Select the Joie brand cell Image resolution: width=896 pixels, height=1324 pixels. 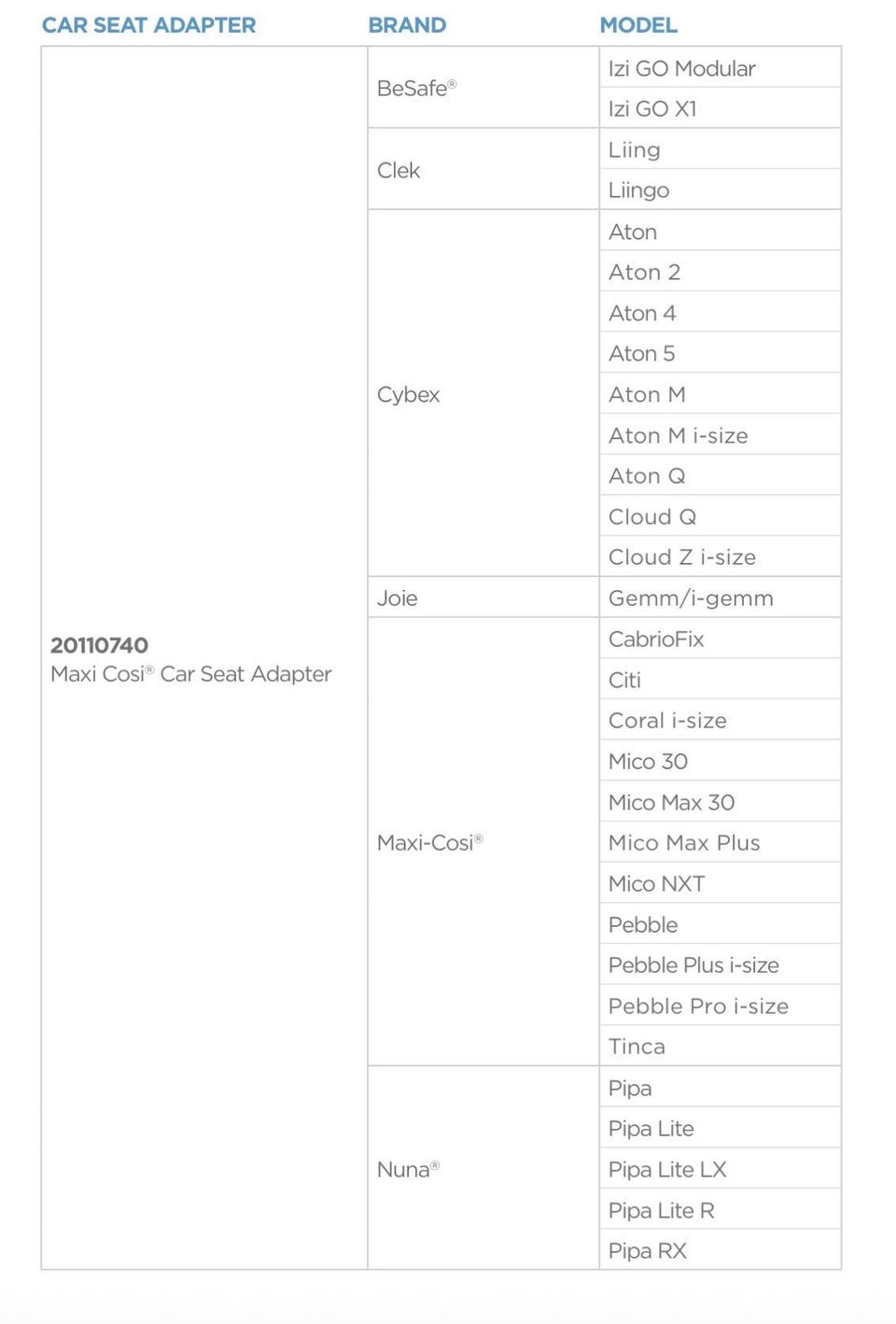point(483,597)
